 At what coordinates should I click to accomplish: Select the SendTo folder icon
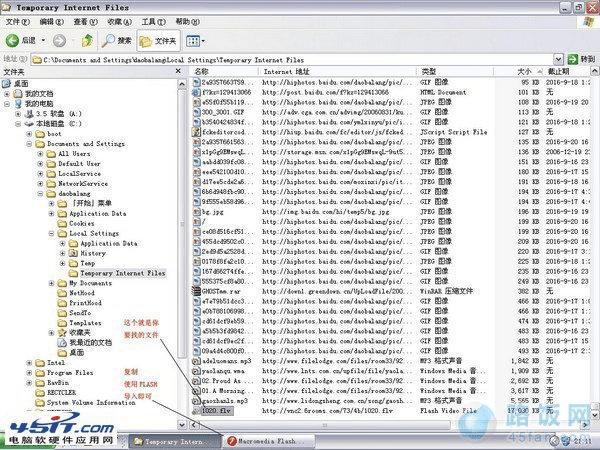coord(62,313)
